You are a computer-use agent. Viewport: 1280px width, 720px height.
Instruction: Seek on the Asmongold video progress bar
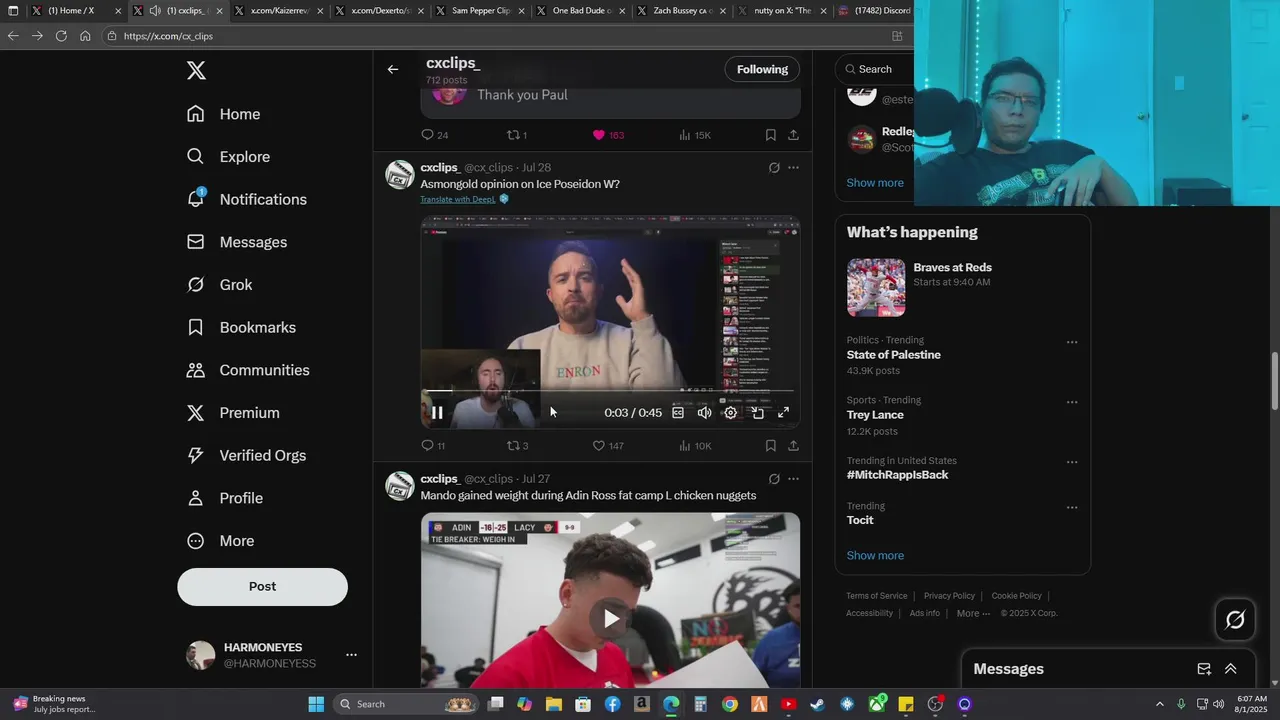click(x=610, y=391)
